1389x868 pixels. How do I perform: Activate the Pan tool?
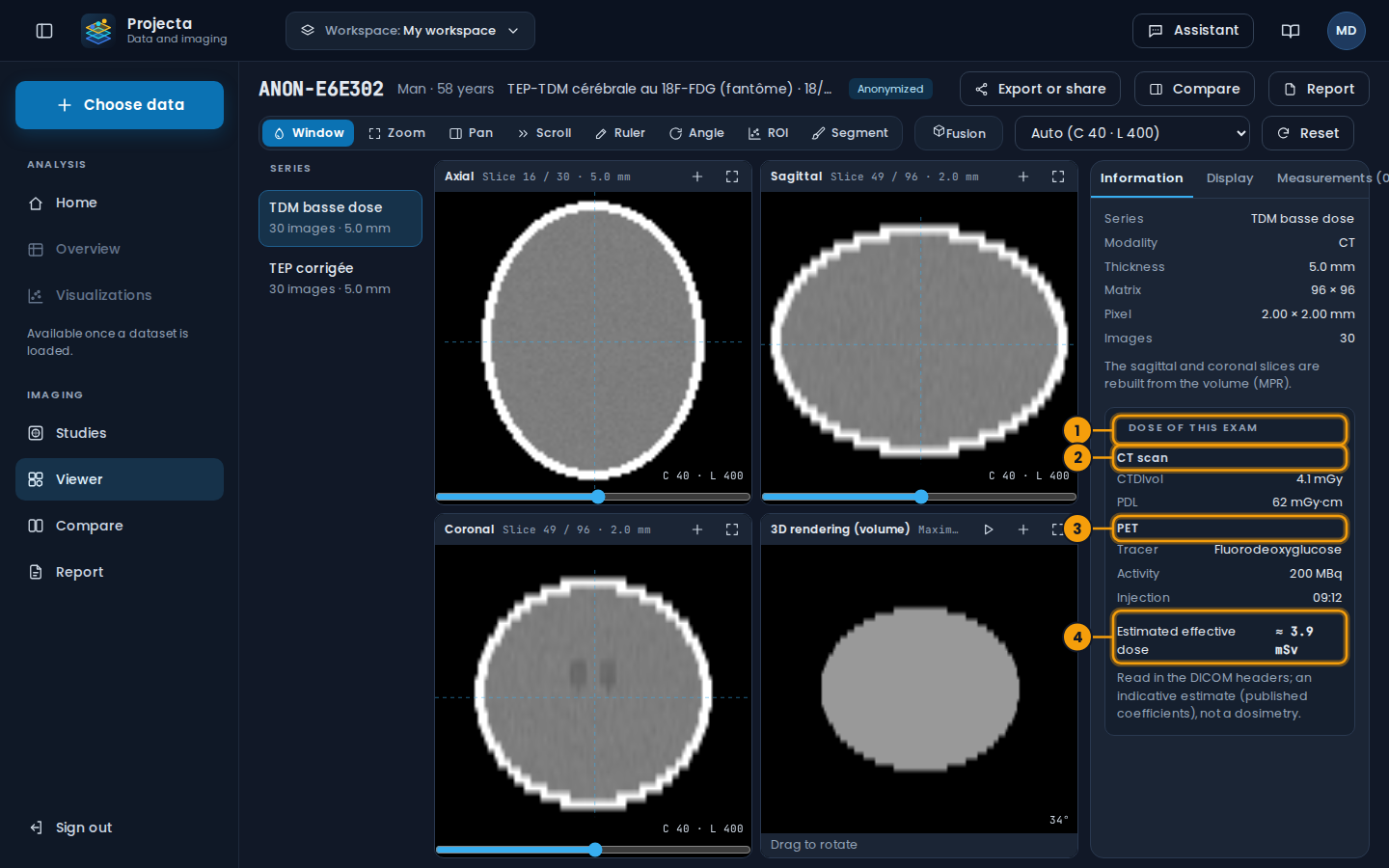471,133
